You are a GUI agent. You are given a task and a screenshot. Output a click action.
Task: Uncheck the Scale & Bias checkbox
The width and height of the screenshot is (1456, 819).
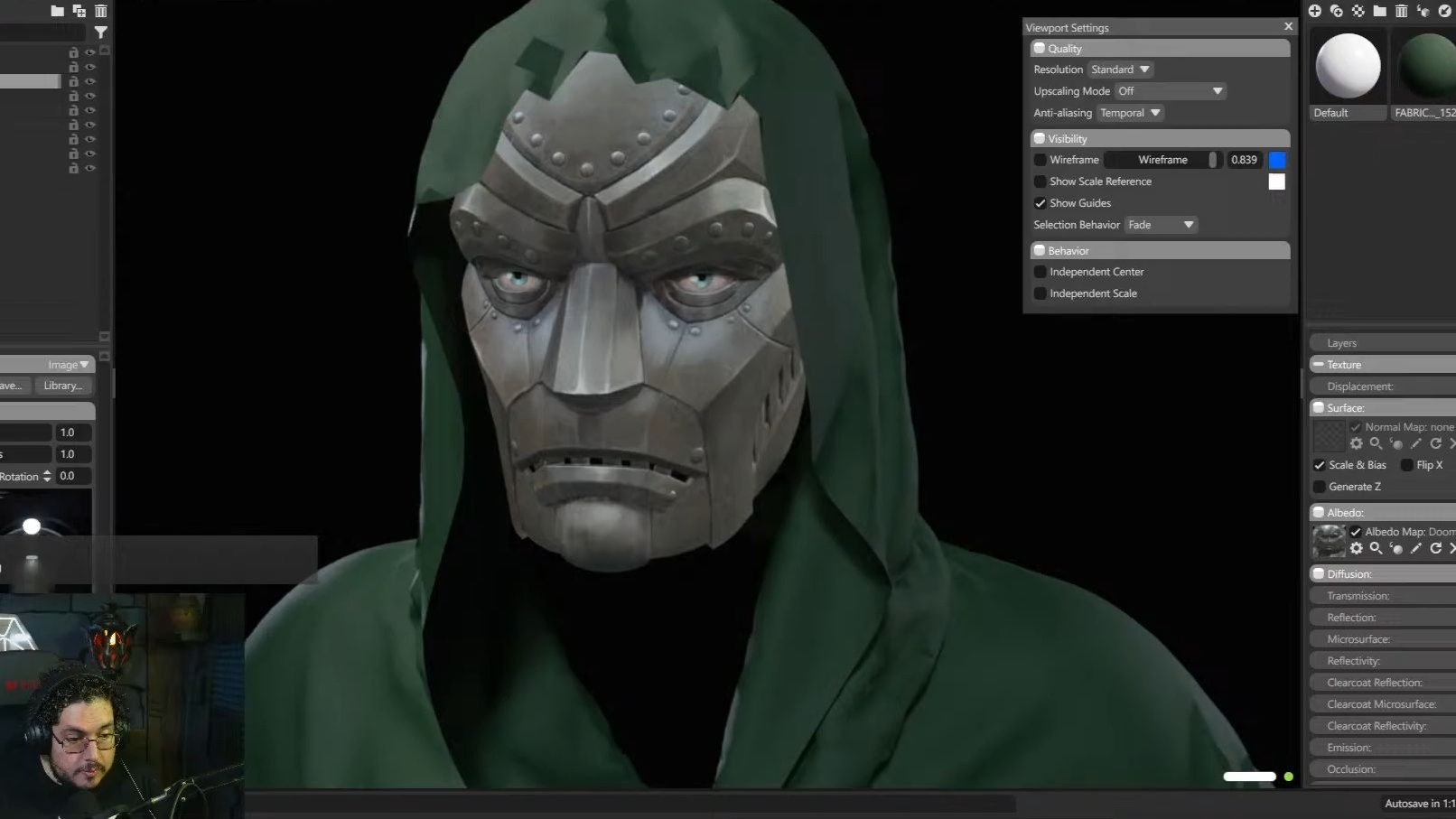tap(1320, 465)
